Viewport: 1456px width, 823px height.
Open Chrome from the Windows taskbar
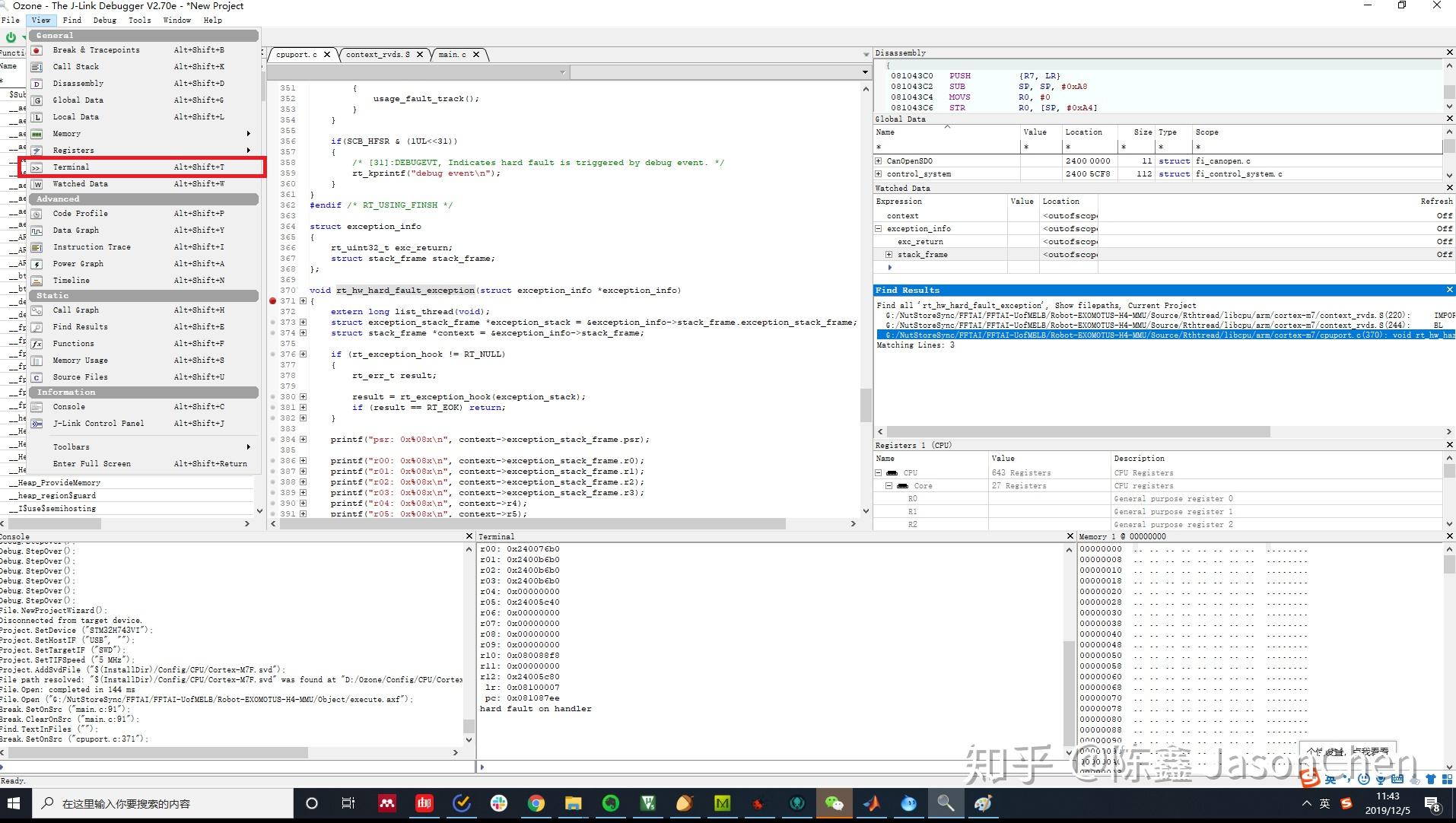pos(536,803)
